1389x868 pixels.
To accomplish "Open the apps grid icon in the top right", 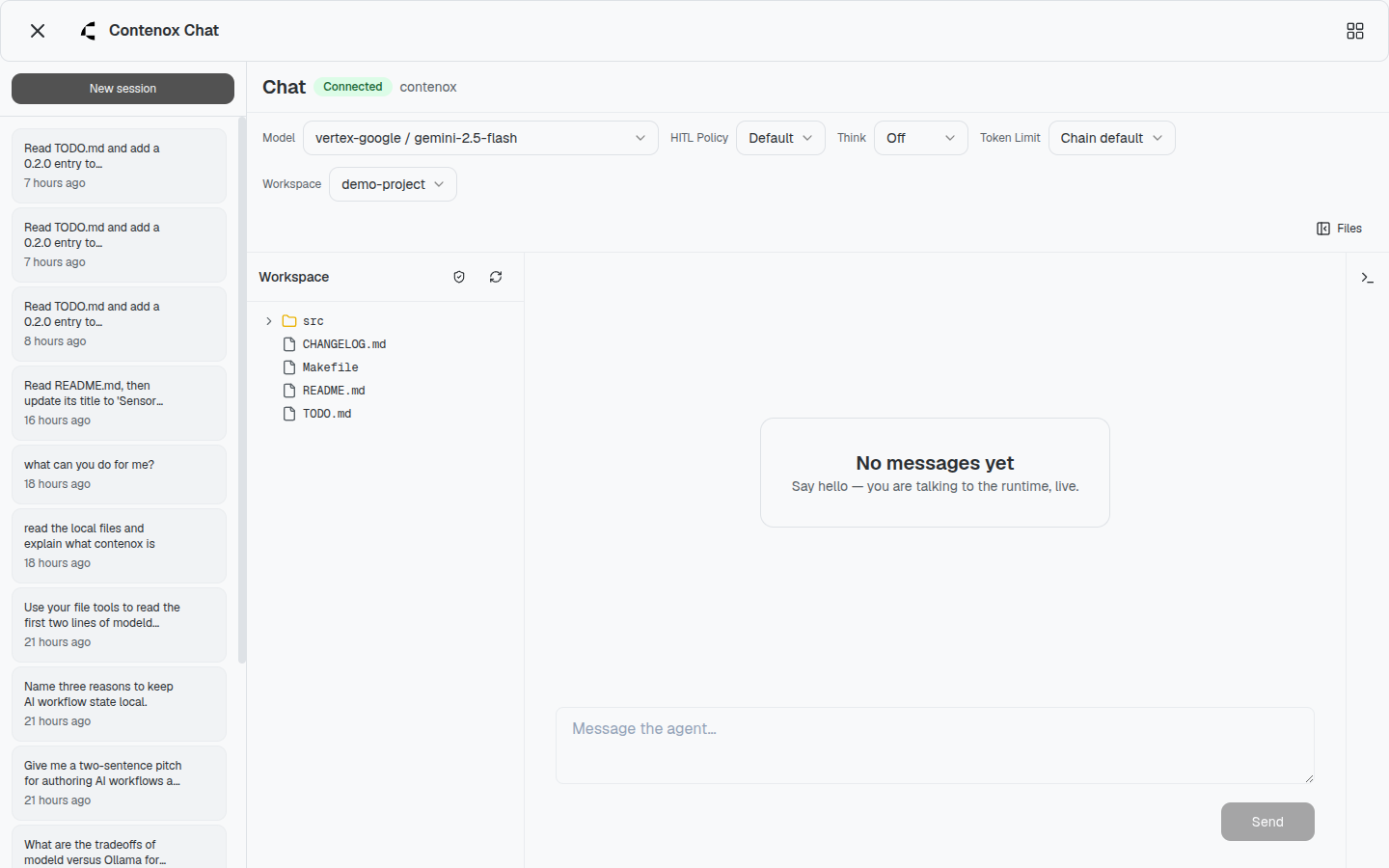I will (x=1355, y=31).
